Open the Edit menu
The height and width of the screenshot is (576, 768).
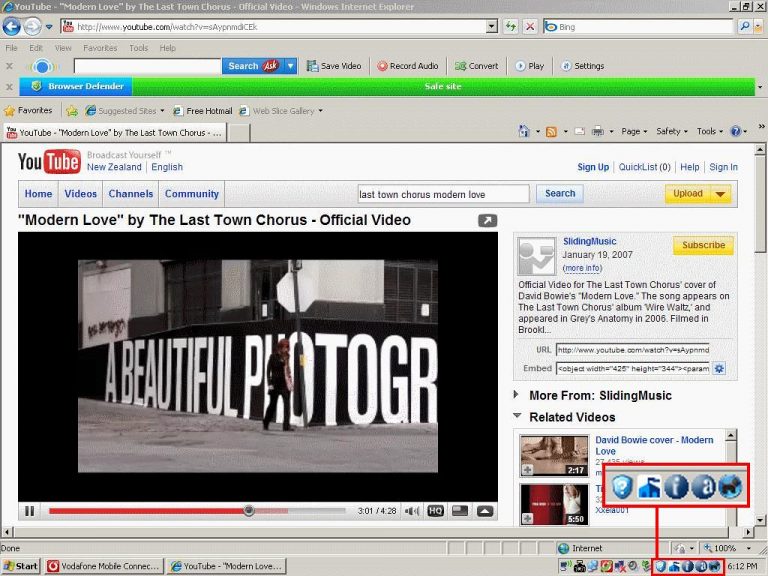point(36,48)
